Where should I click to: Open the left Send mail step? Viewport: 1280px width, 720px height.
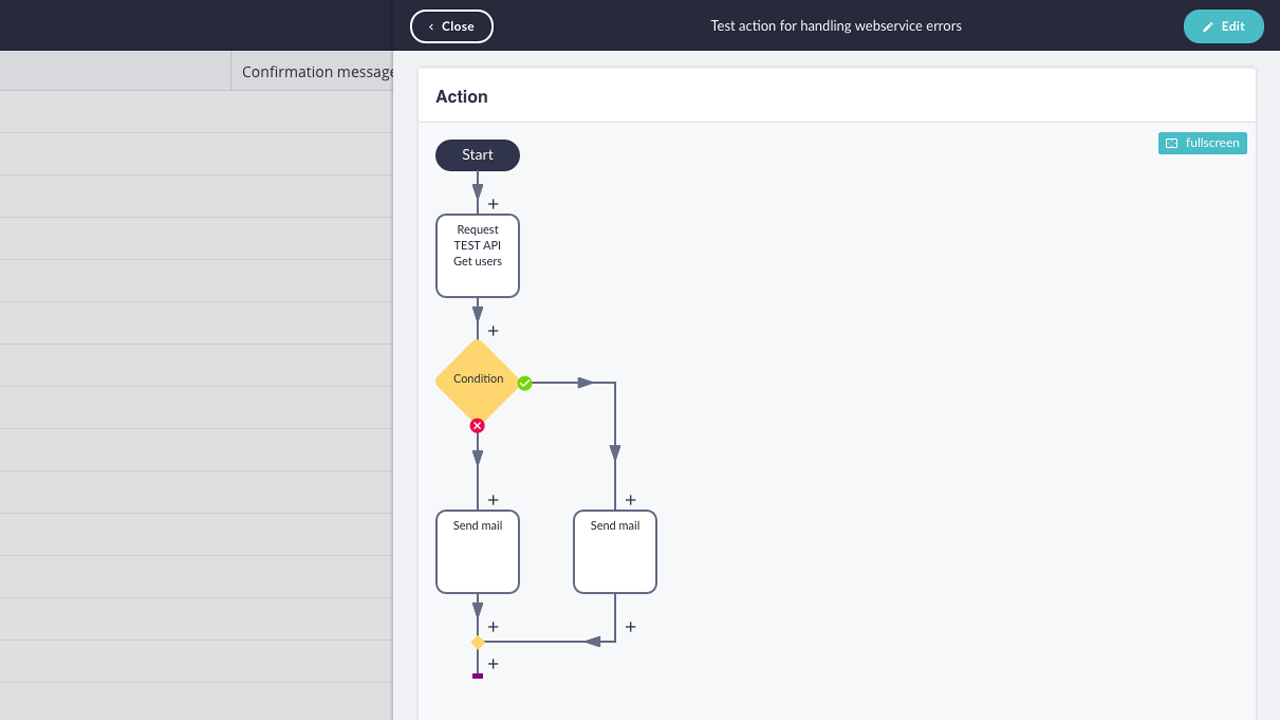click(477, 552)
